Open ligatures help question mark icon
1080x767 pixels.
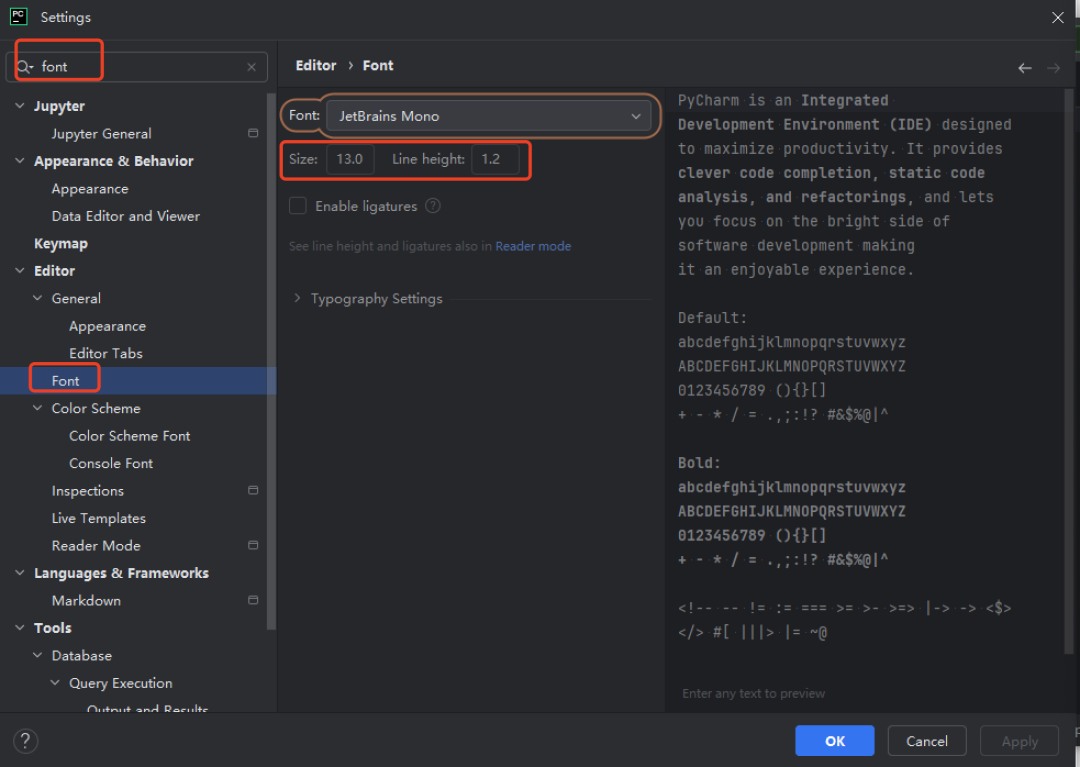433,206
